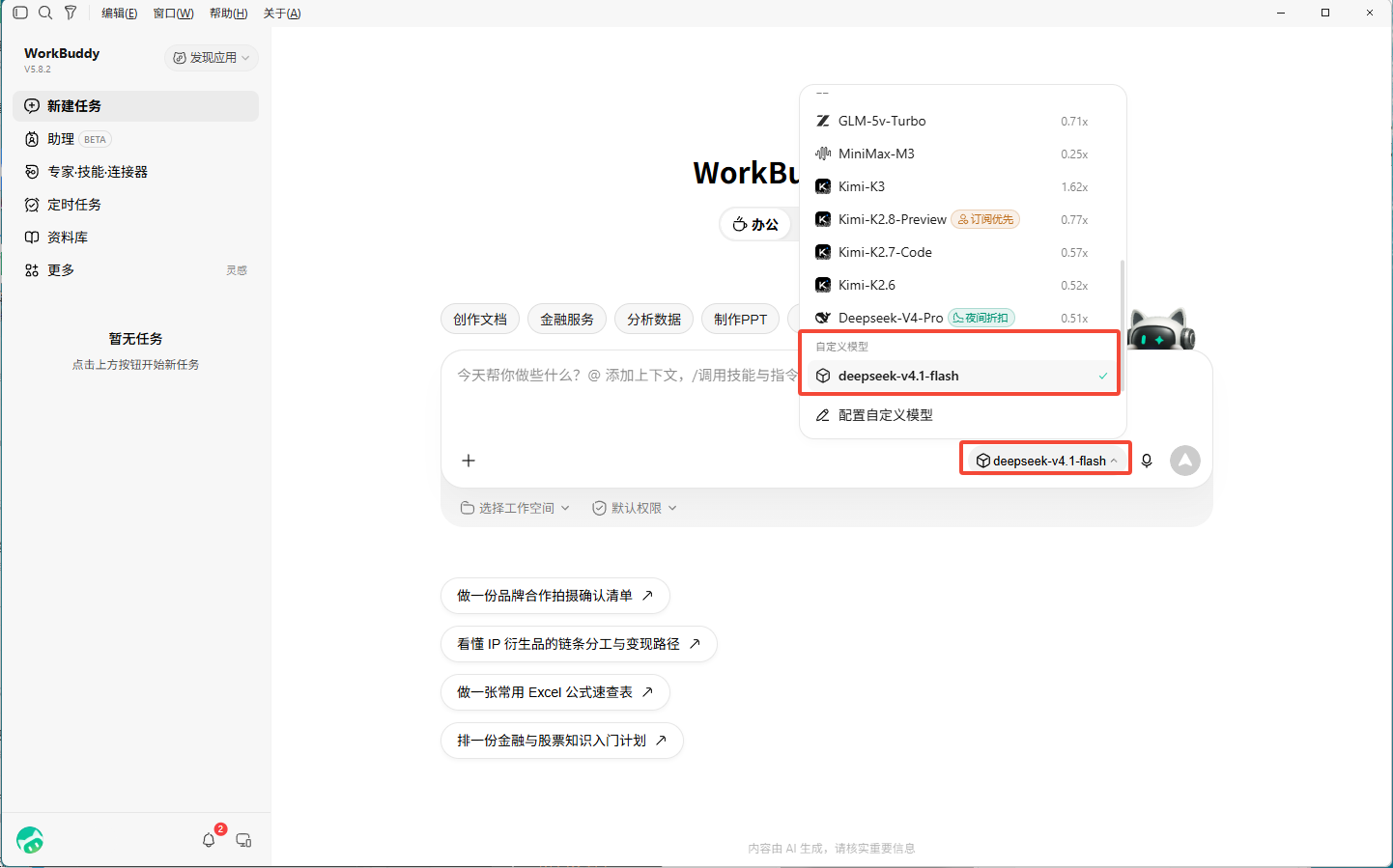Click the plus attach icon
1393x868 pixels.
[469, 461]
